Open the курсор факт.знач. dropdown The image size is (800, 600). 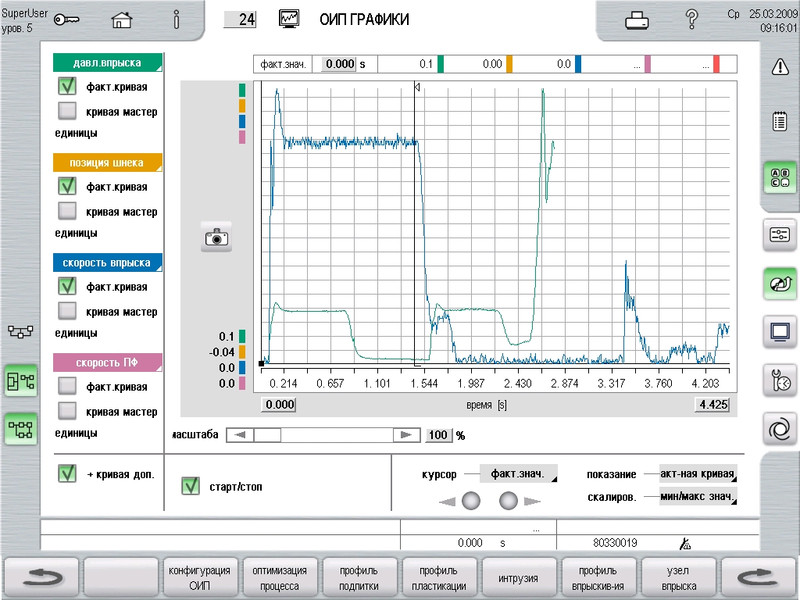[518, 474]
